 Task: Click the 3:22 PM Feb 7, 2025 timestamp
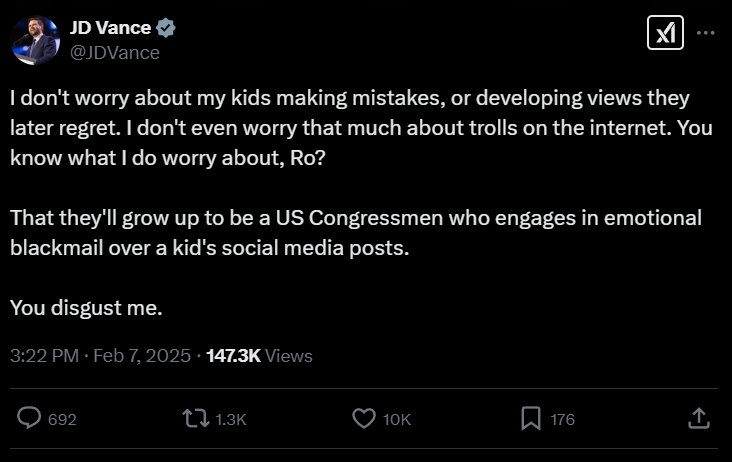tap(100, 356)
